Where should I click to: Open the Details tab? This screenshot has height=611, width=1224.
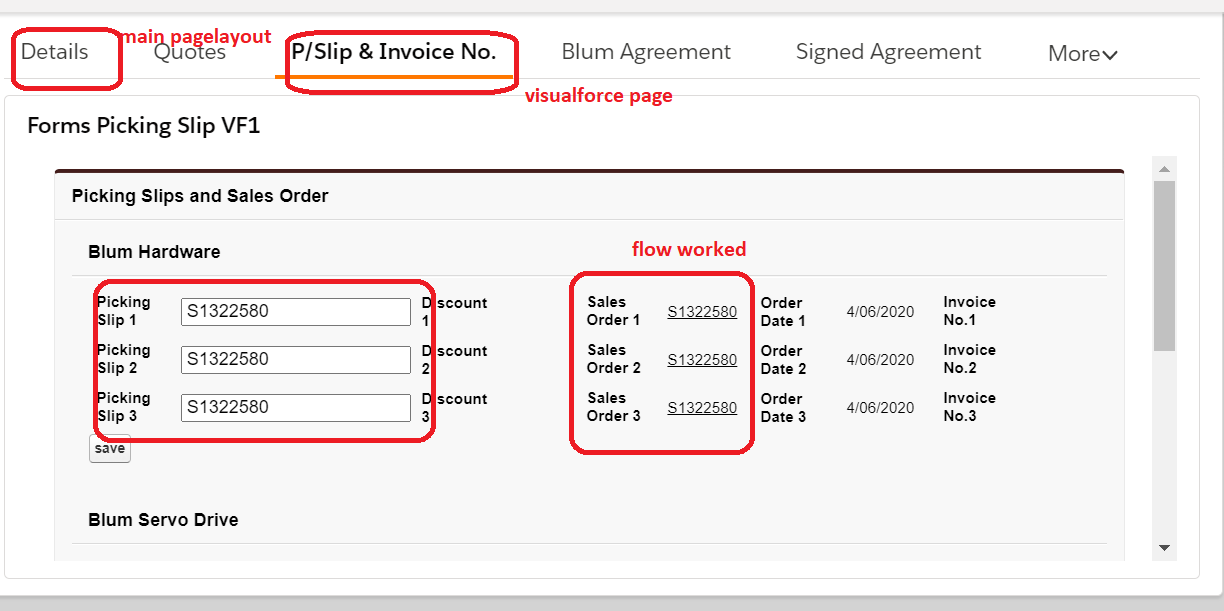[55, 52]
